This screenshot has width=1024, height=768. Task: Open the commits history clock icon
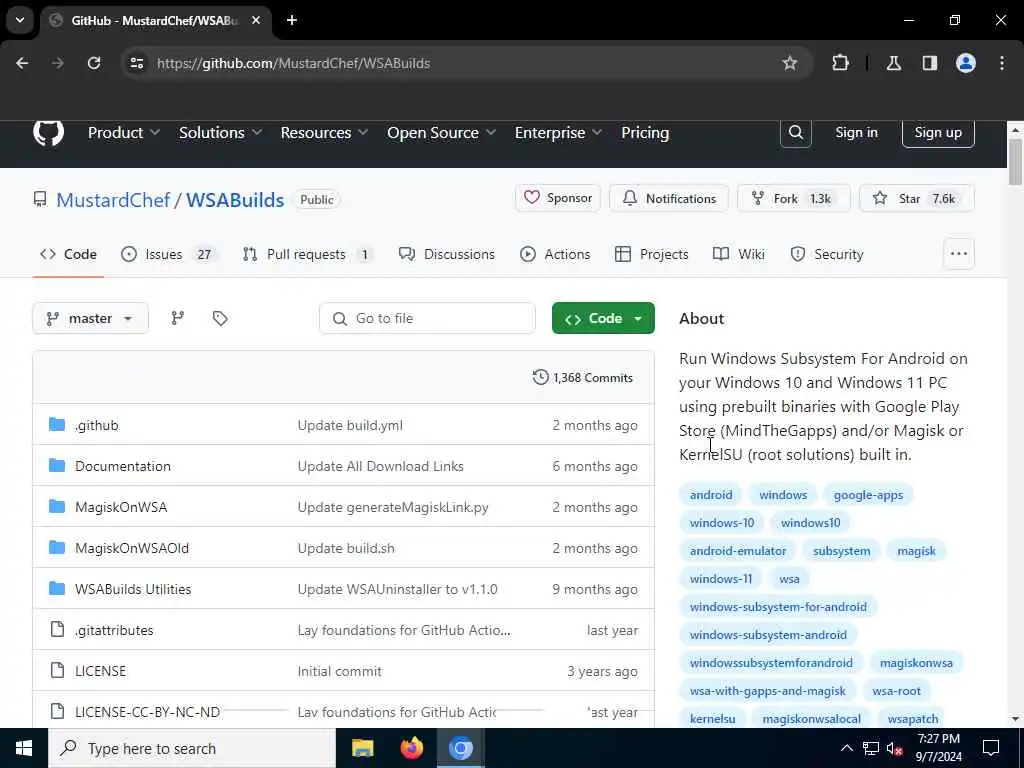pos(540,377)
